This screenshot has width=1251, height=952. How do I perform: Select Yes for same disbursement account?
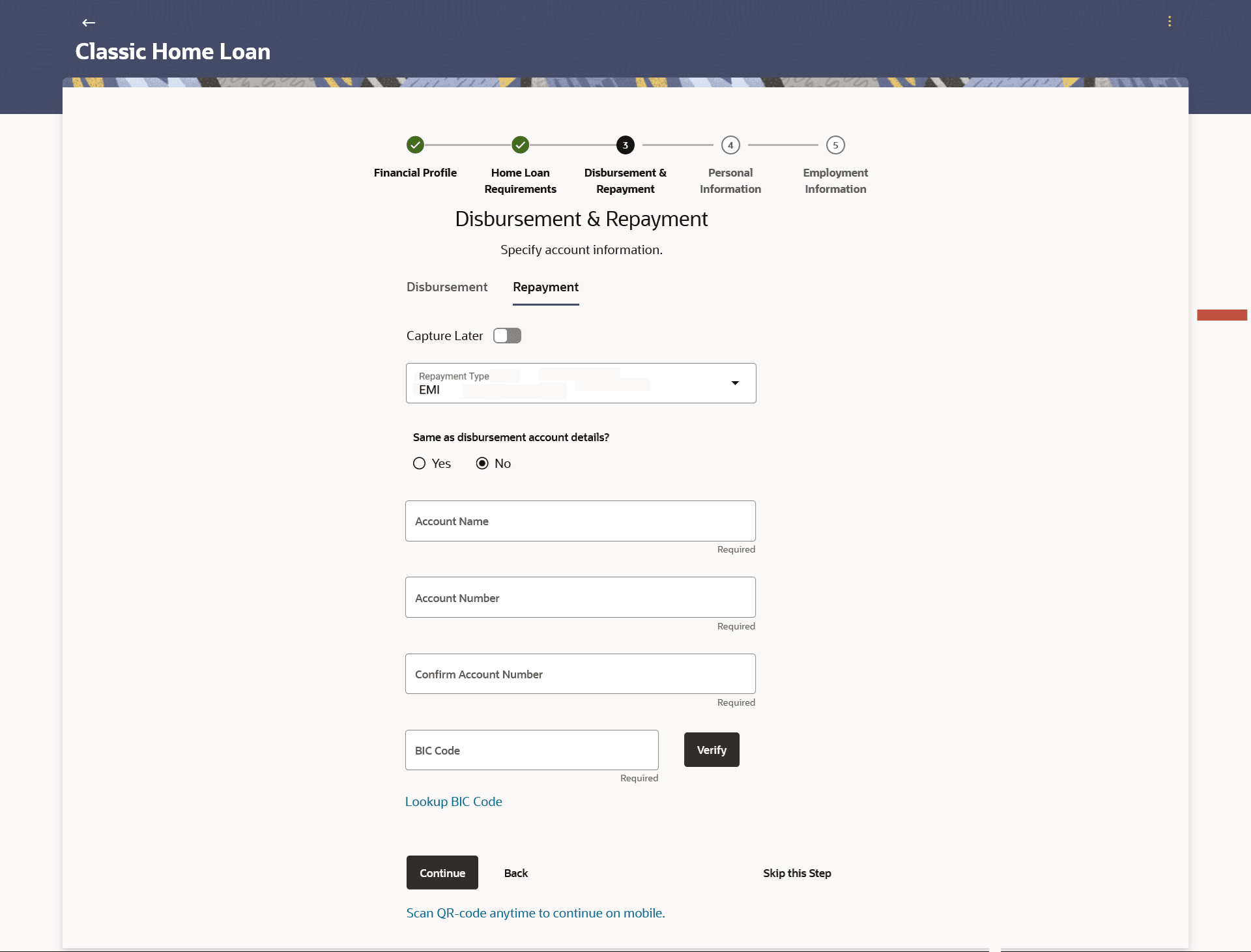click(x=420, y=463)
